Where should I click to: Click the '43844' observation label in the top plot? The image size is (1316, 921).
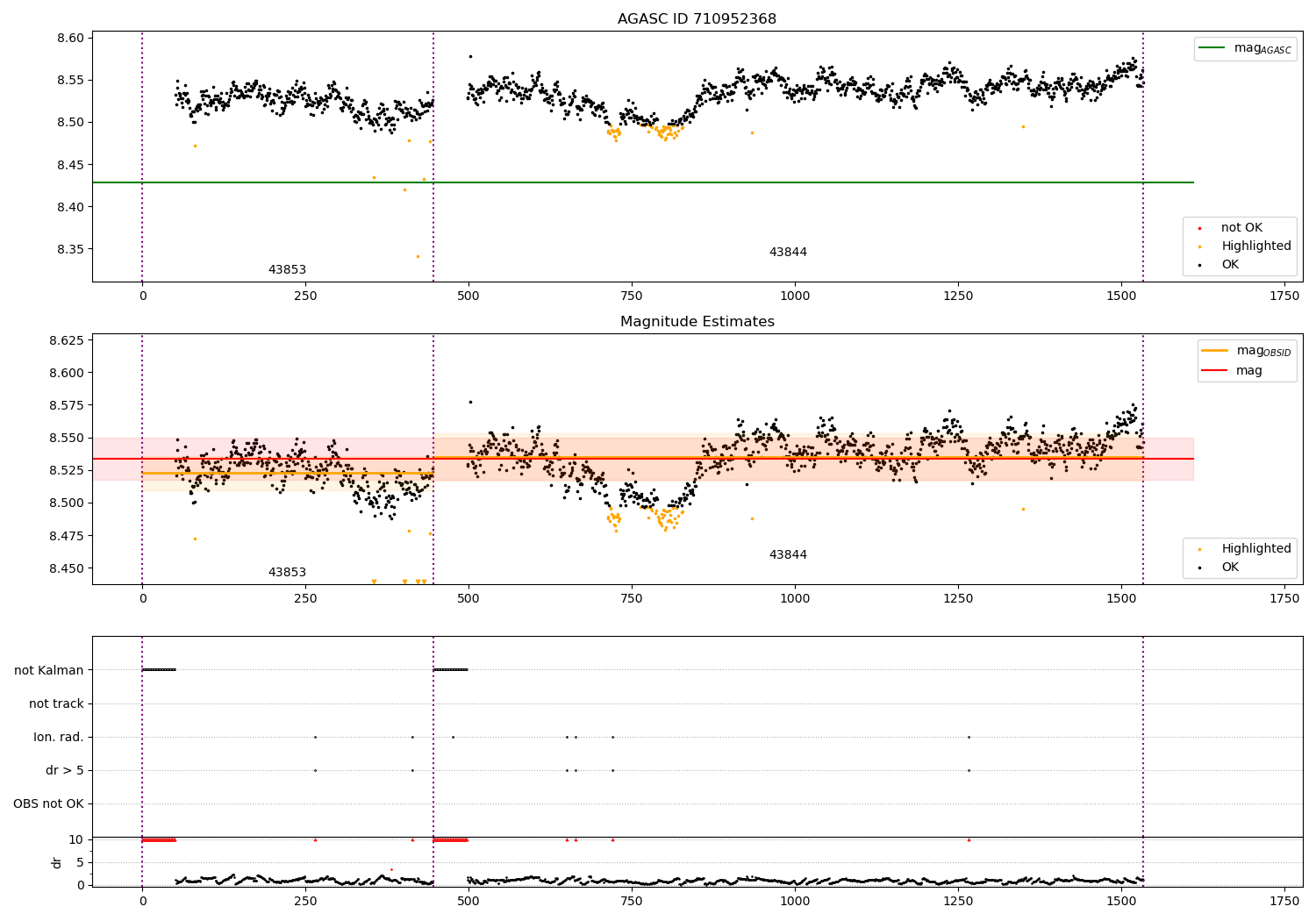pyautogui.click(x=788, y=253)
